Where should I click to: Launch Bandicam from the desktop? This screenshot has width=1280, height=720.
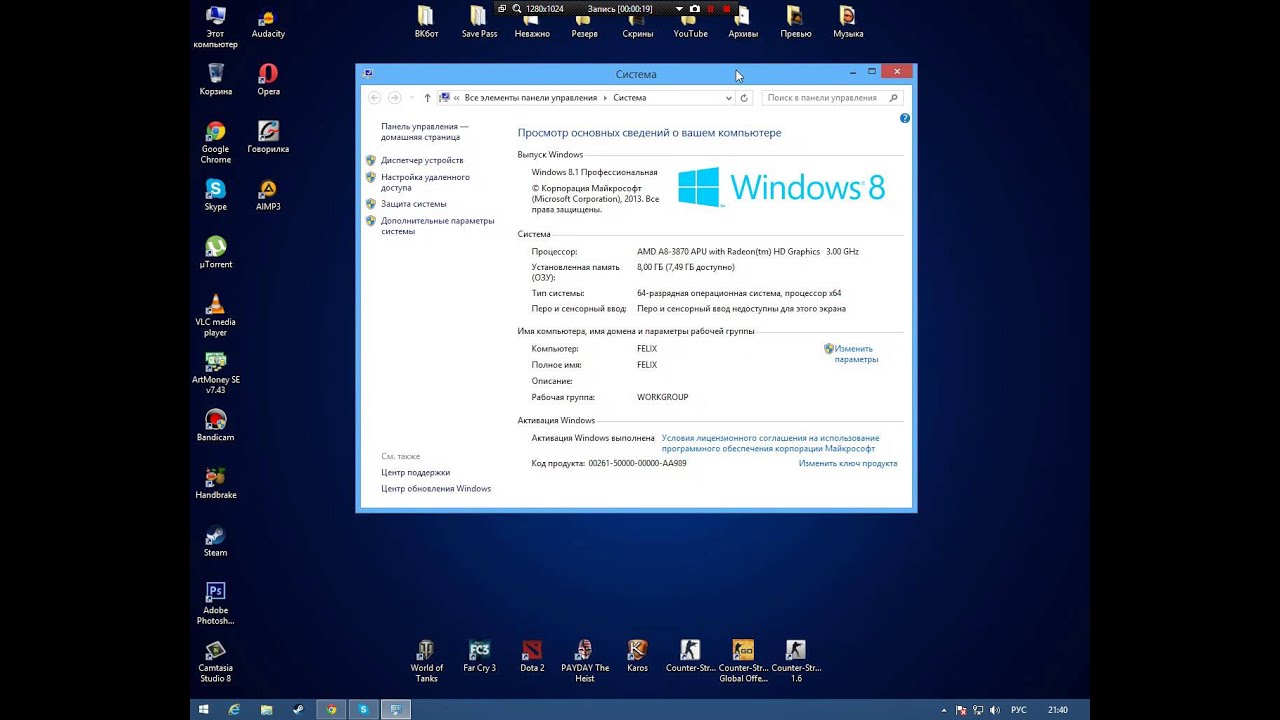point(215,425)
